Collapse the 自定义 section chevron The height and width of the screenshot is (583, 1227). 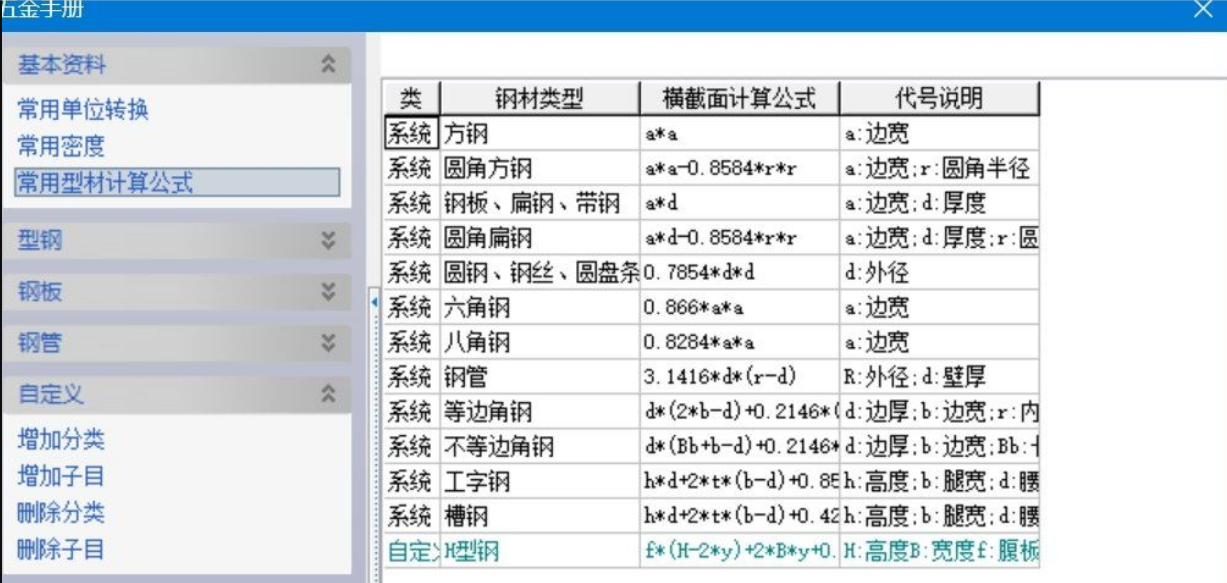click(327, 395)
